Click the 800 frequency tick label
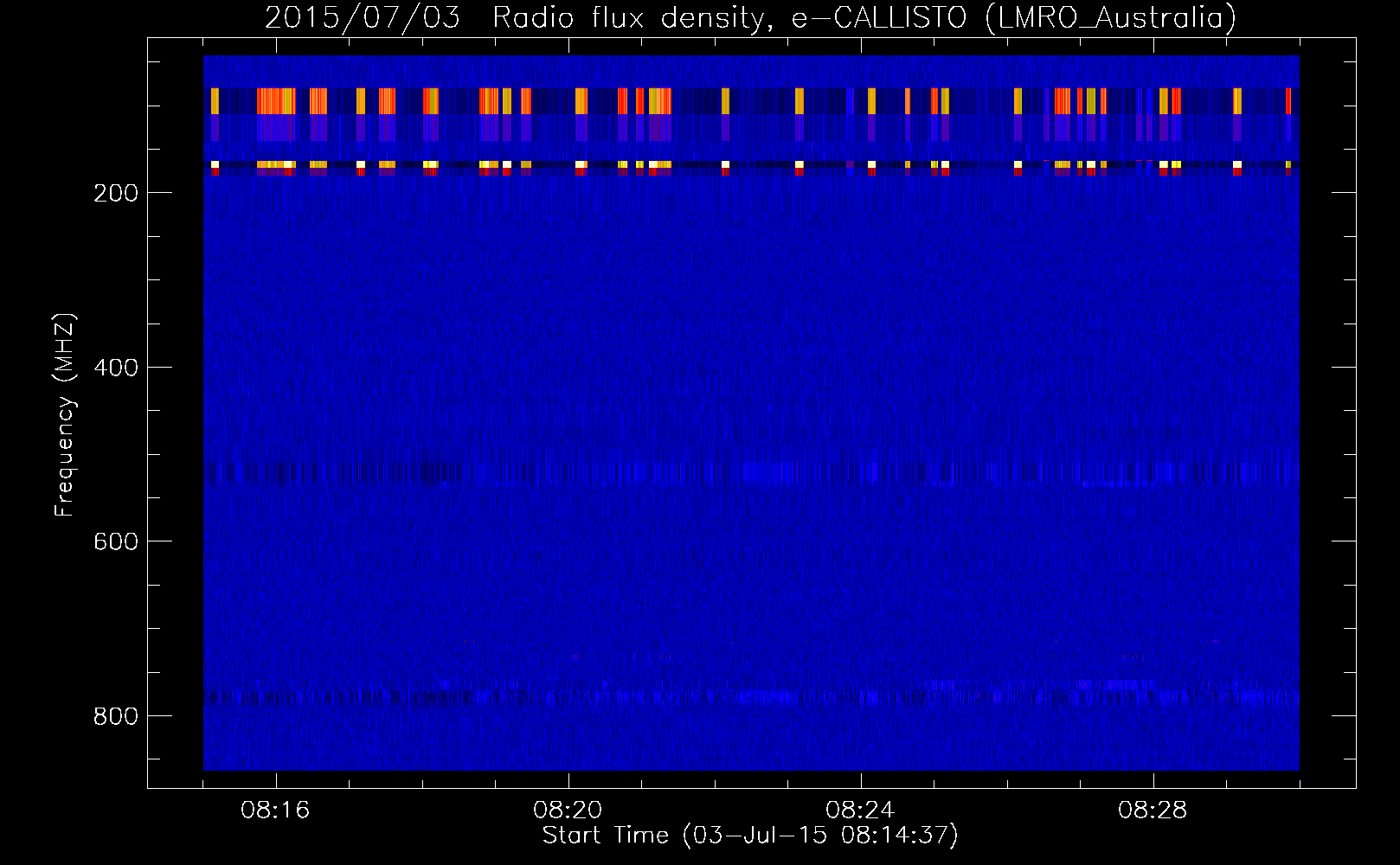 pyautogui.click(x=115, y=716)
